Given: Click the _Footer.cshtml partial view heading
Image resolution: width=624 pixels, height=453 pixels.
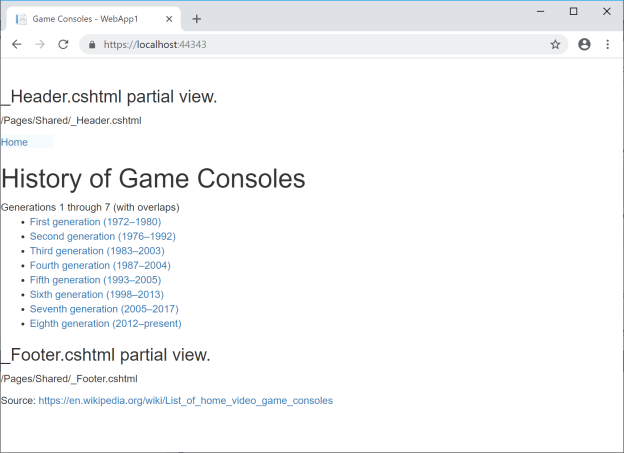Looking at the screenshot, I should [105, 355].
